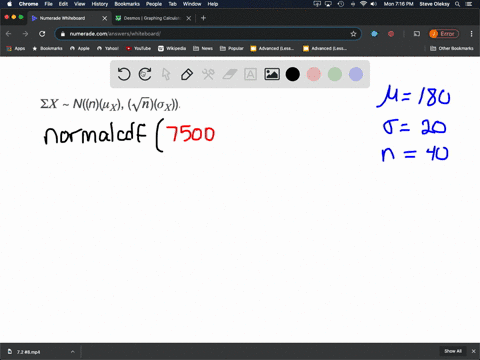Screen dimensions: 480x360
Task: Open Spotlight search in menu bar
Action: pyautogui.click(x=458, y=4)
